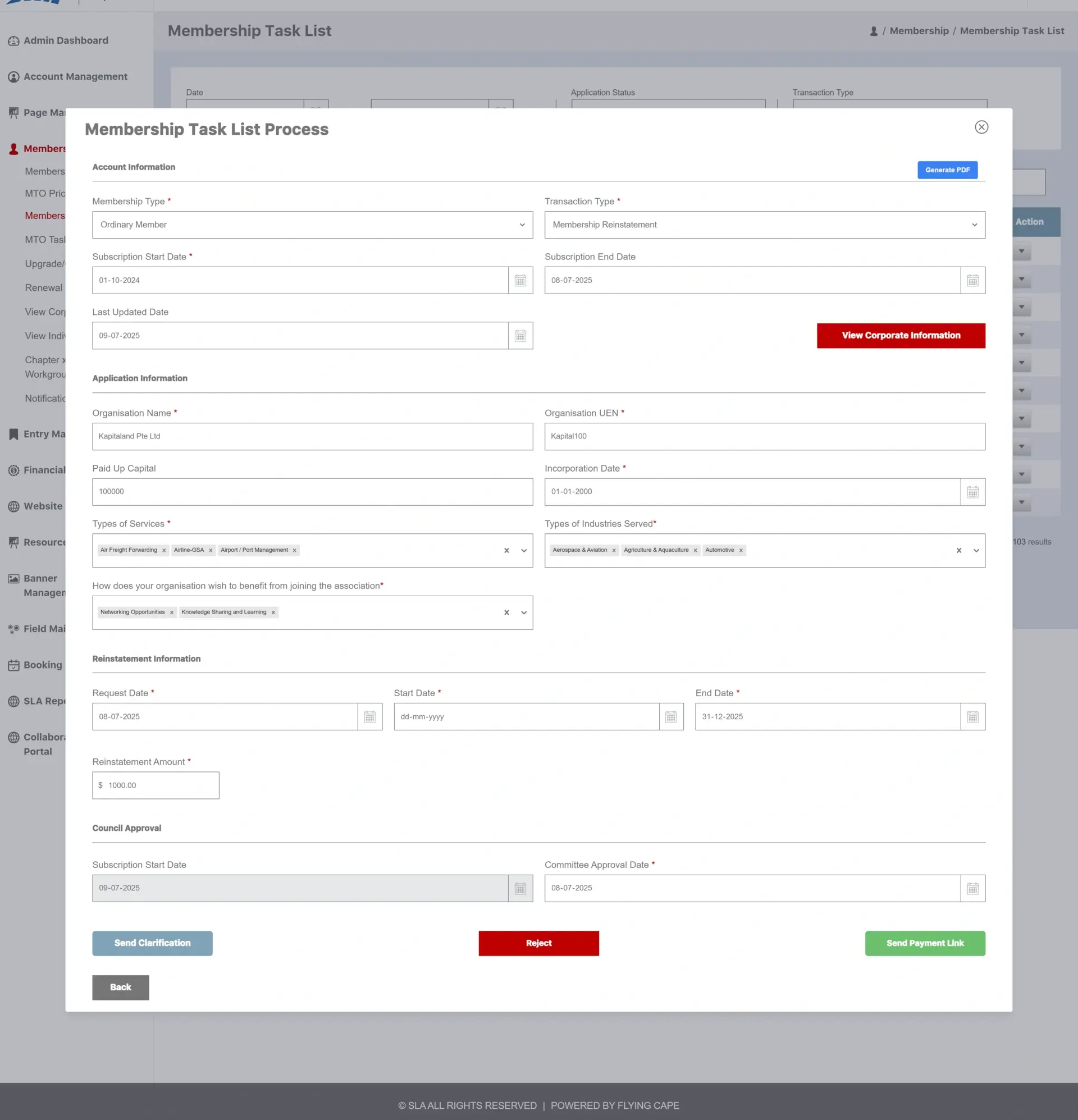This screenshot has height=1120, width=1078.
Task: Expand the organisation benefit options dropdown
Action: pos(524,612)
